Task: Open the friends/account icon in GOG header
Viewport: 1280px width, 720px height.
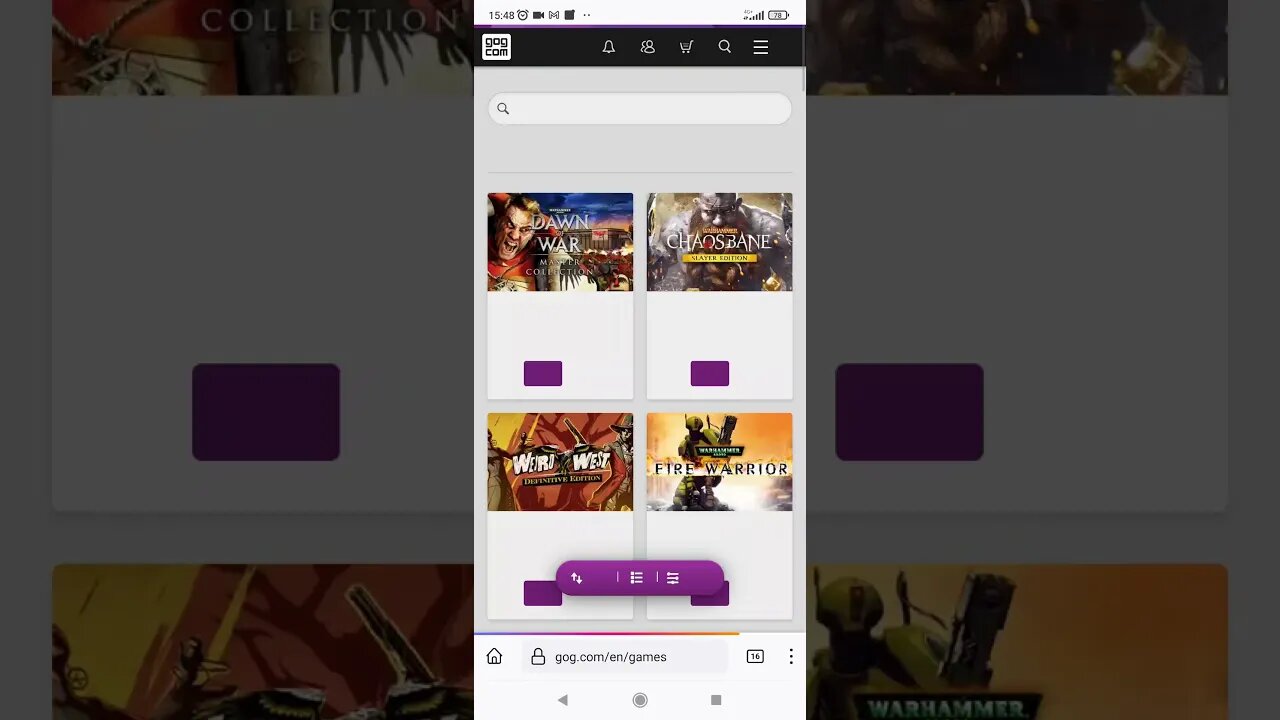Action: [648, 47]
